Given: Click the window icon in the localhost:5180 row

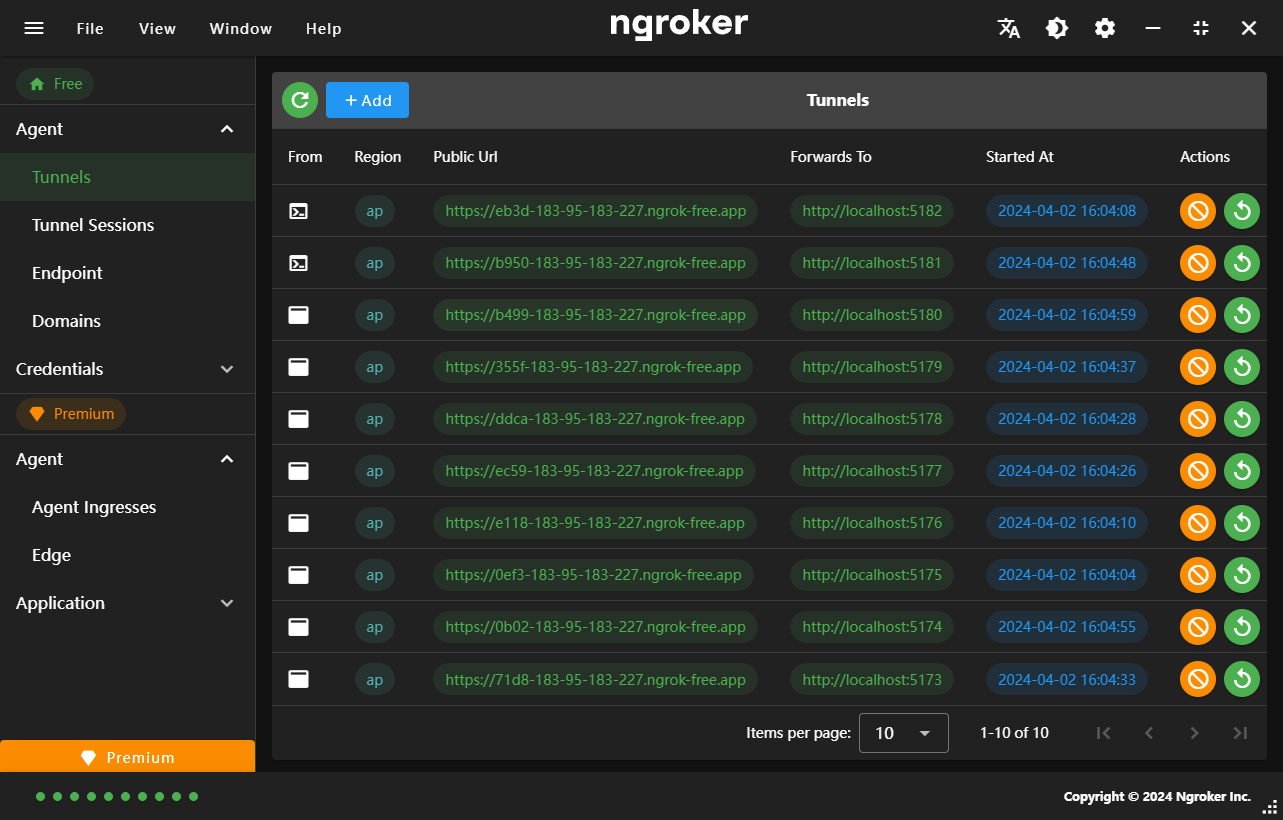Looking at the screenshot, I should [x=298, y=315].
